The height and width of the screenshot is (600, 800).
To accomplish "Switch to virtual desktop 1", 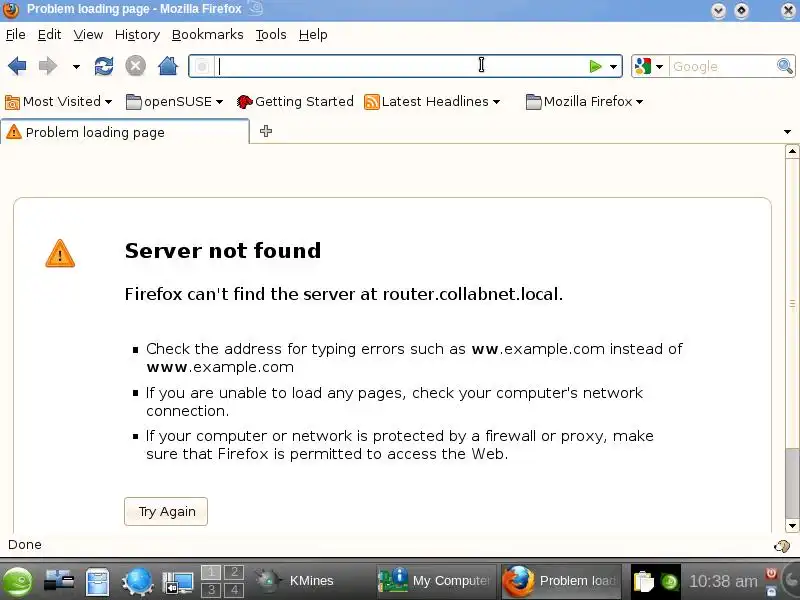I will pyautogui.click(x=211, y=572).
